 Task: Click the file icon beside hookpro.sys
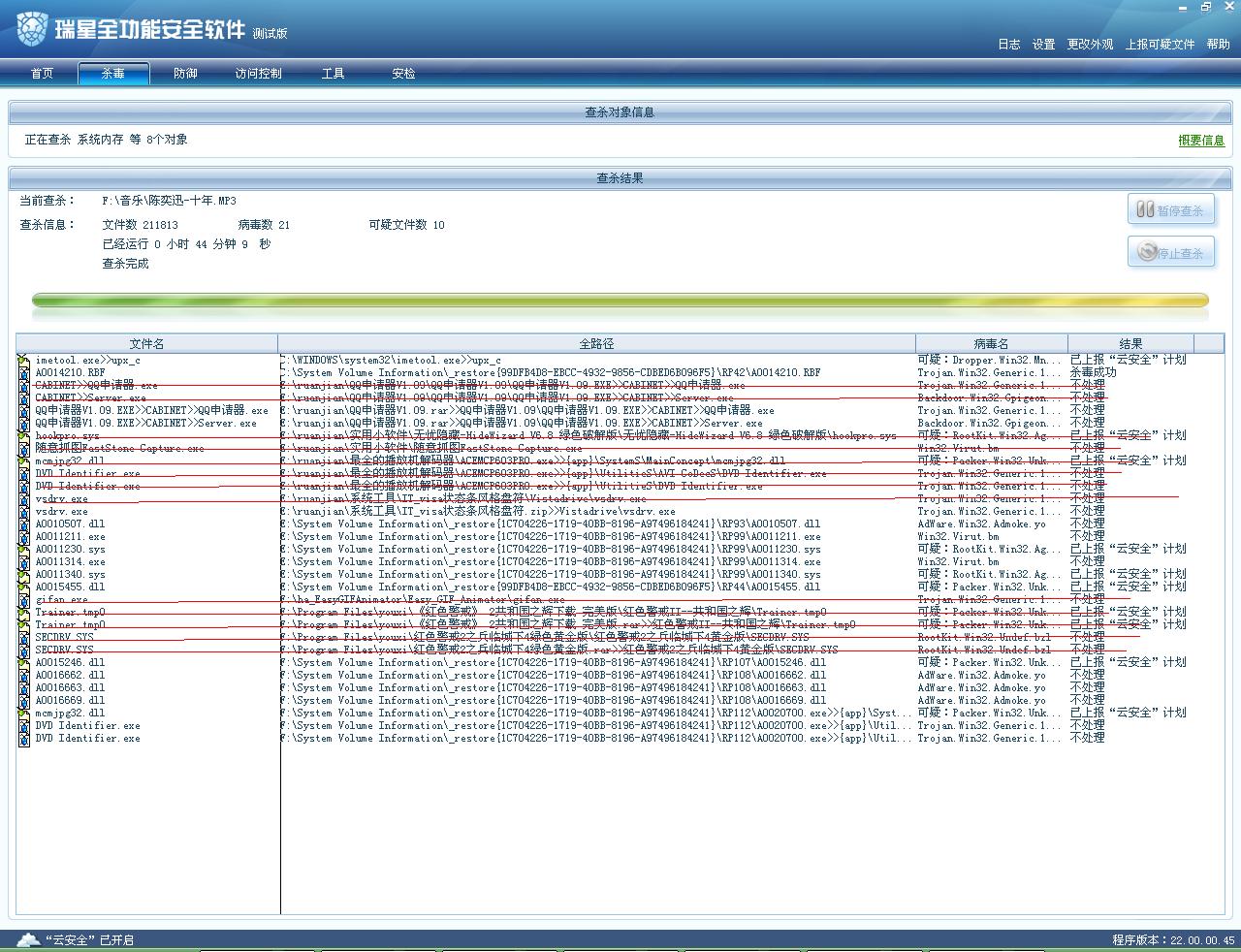pyautogui.click(x=23, y=436)
